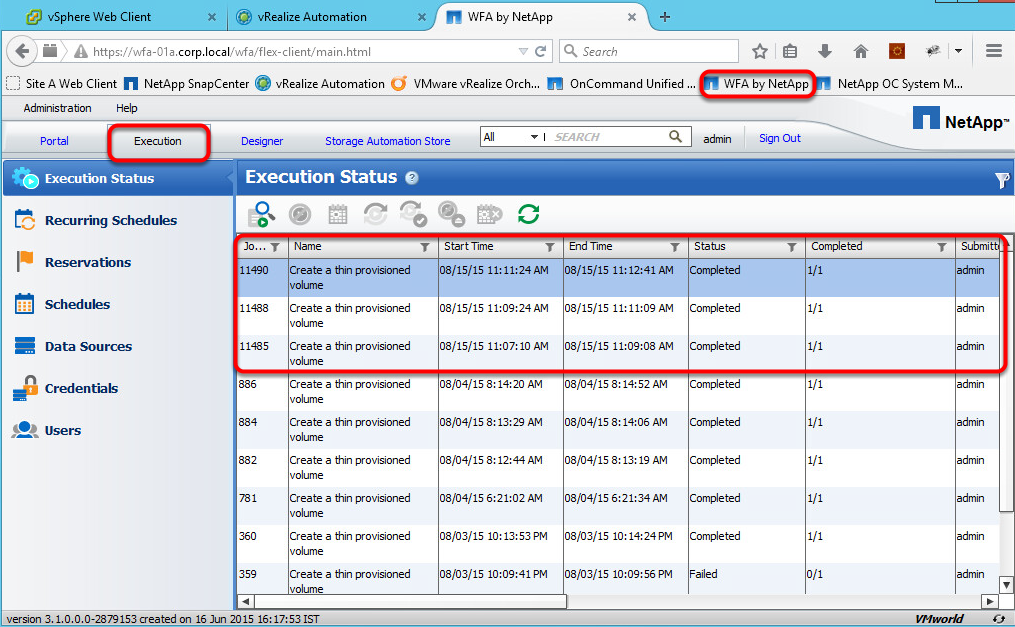The height and width of the screenshot is (627, 1015).
Task: Open the bookmarks list icon
Action: tap(790, 51)
